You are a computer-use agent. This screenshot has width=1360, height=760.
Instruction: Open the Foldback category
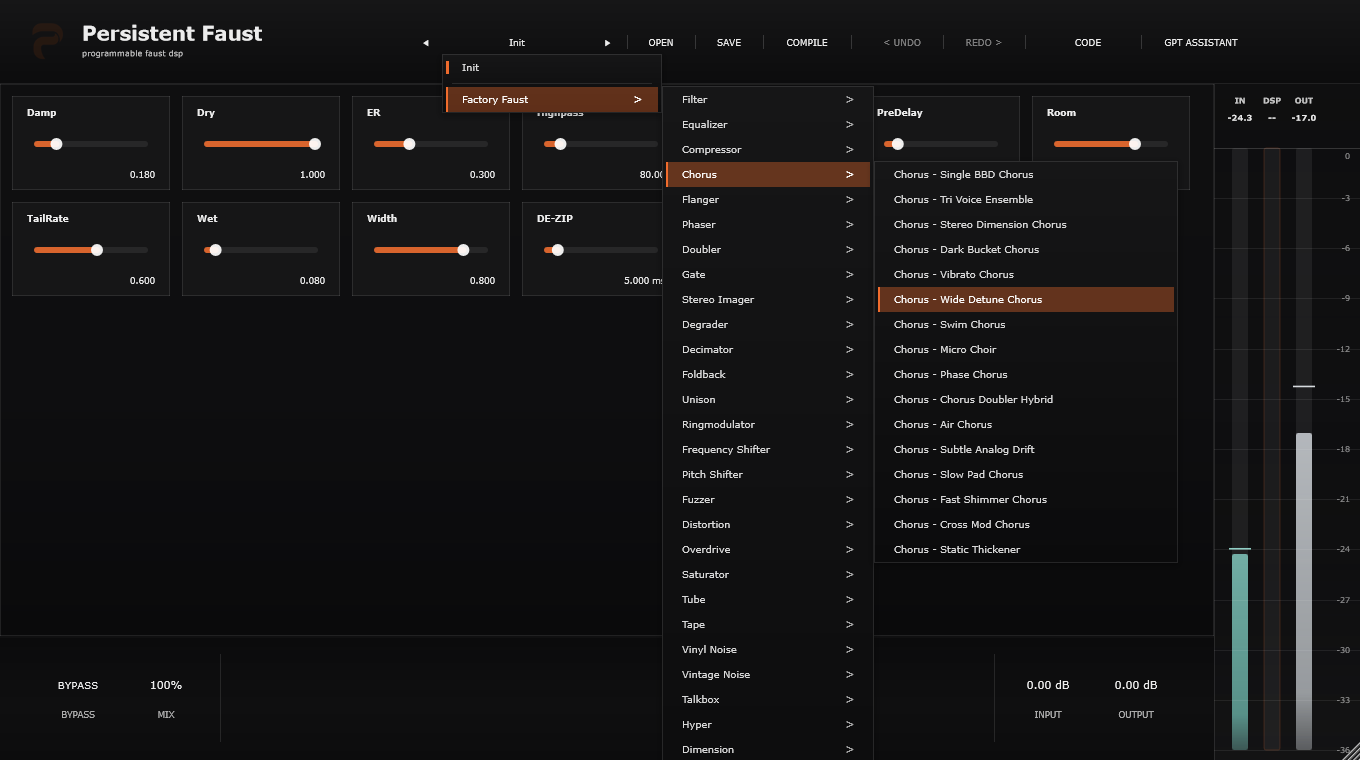pos(768,375)
